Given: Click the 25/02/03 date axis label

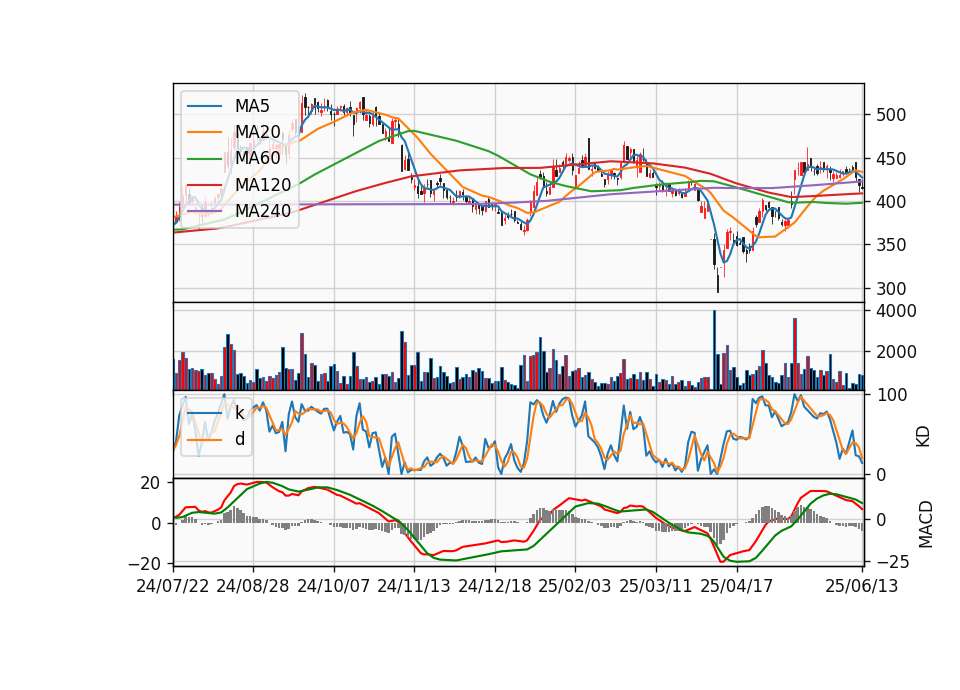Looking at the screenshot, I should (575, 586).
